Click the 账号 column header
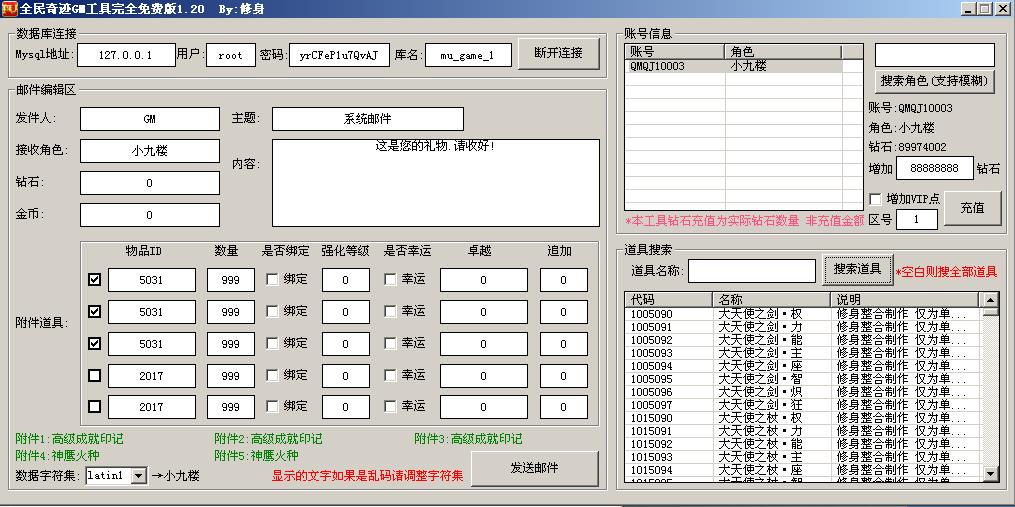The image size is (1015, 507). click(674, 51)
